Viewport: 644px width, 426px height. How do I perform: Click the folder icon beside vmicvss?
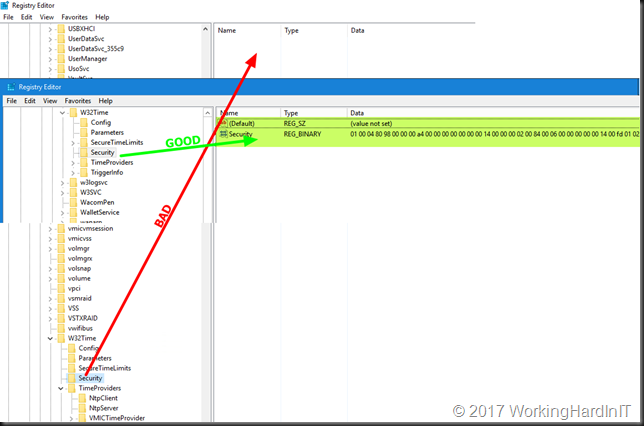(61, 238)
